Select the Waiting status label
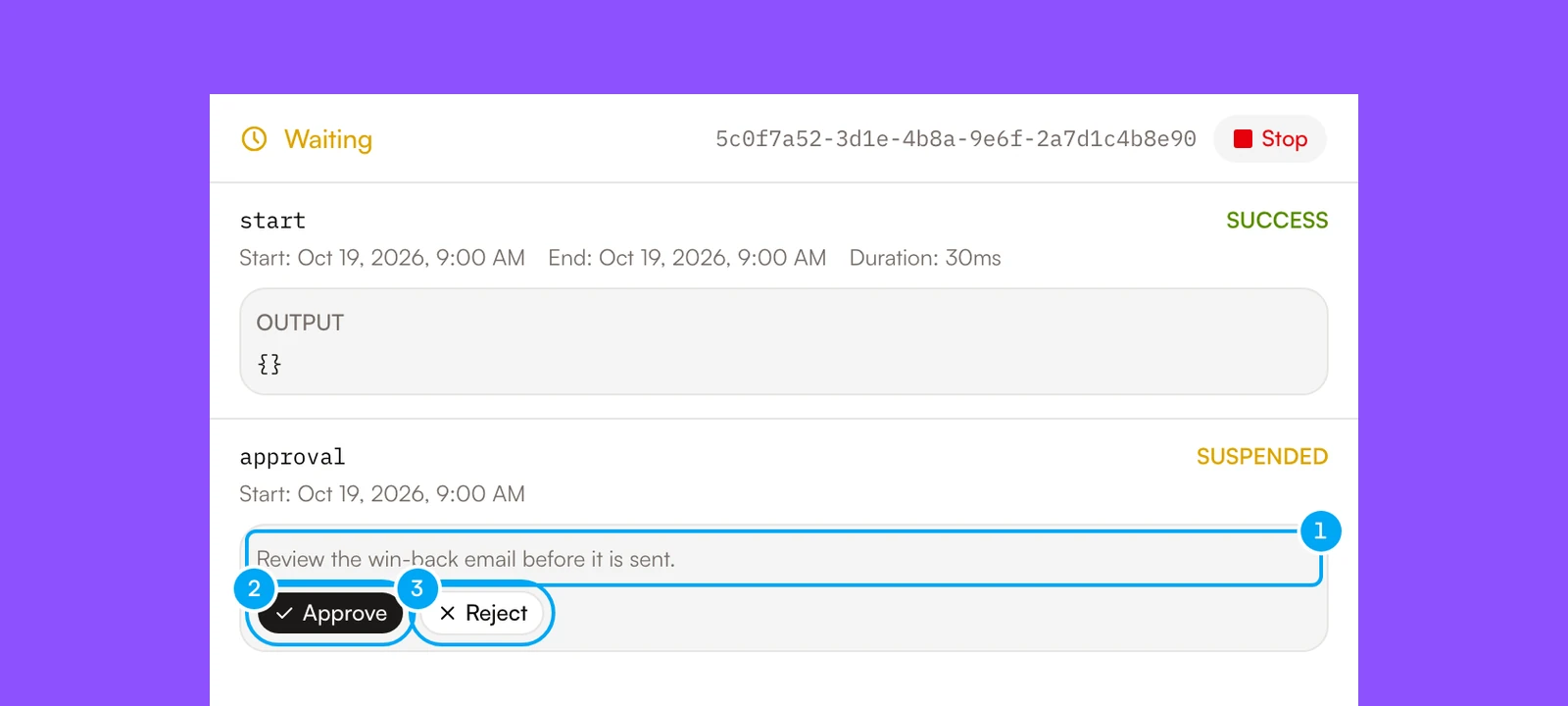Viewport: 1568px width, 706px height. click(328, 139)
